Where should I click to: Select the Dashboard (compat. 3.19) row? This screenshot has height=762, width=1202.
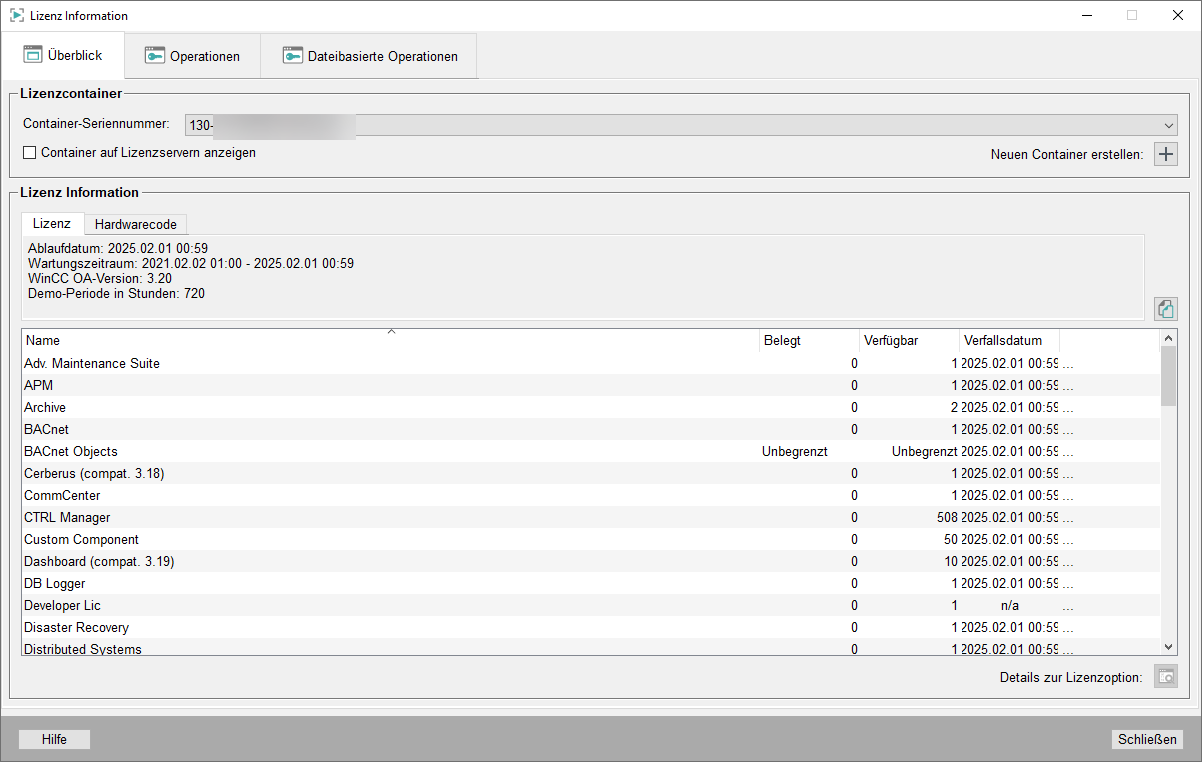(x=591, y=561)
